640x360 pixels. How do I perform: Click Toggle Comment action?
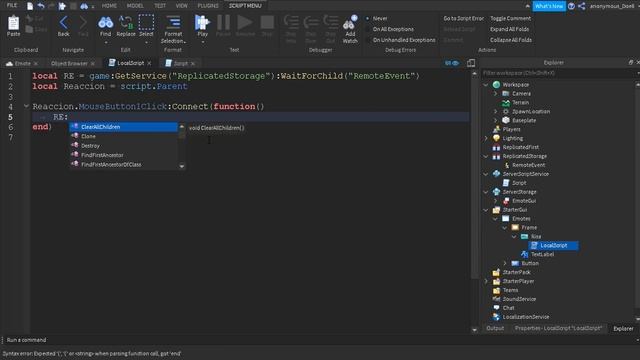point(511,18)
